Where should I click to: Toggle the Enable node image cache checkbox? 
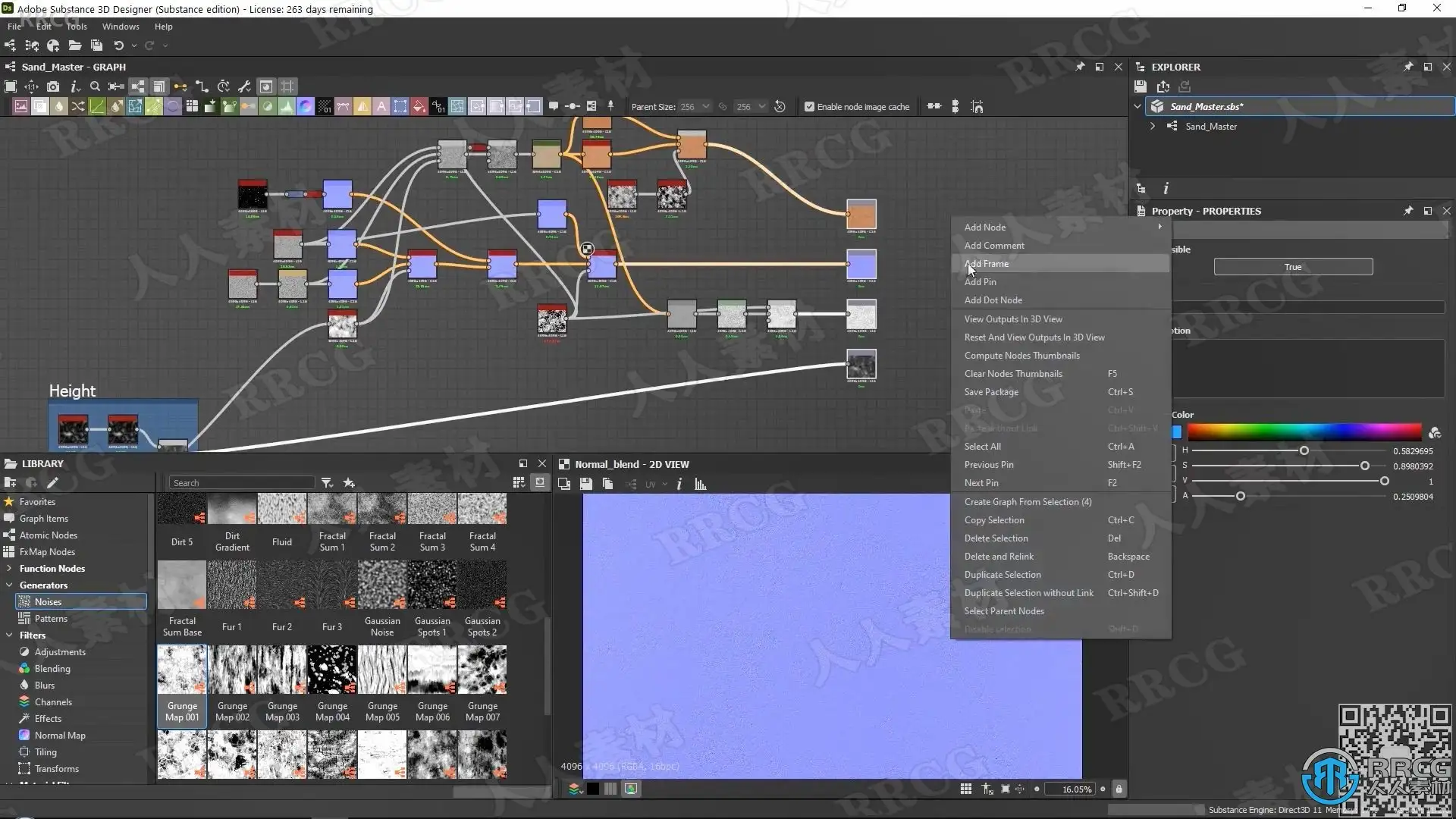point(809,107)
